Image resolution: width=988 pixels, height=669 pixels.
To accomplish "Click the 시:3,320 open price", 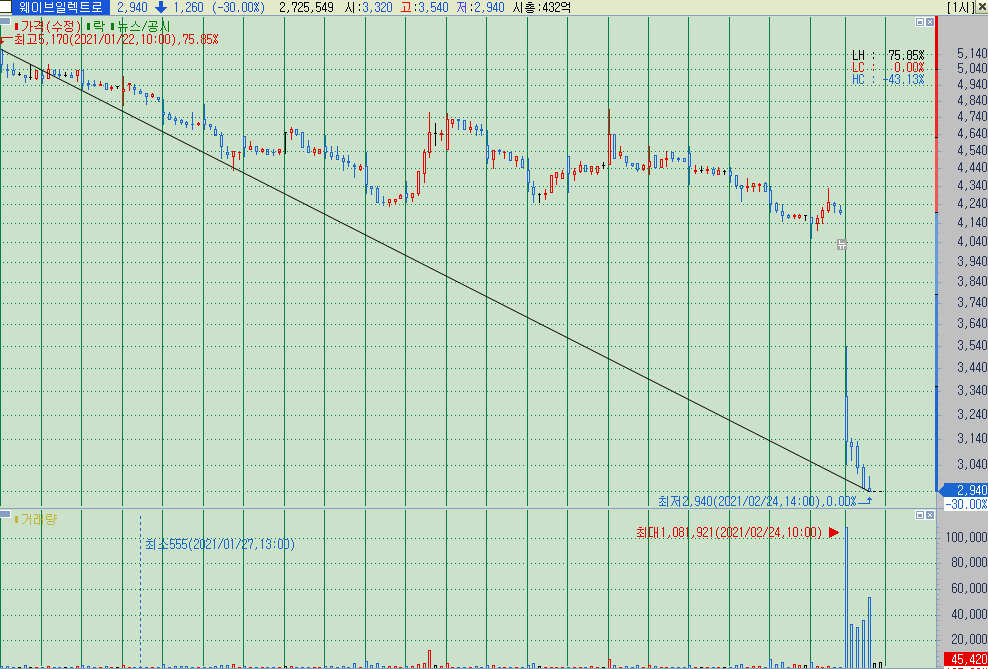I will (367, 8).
